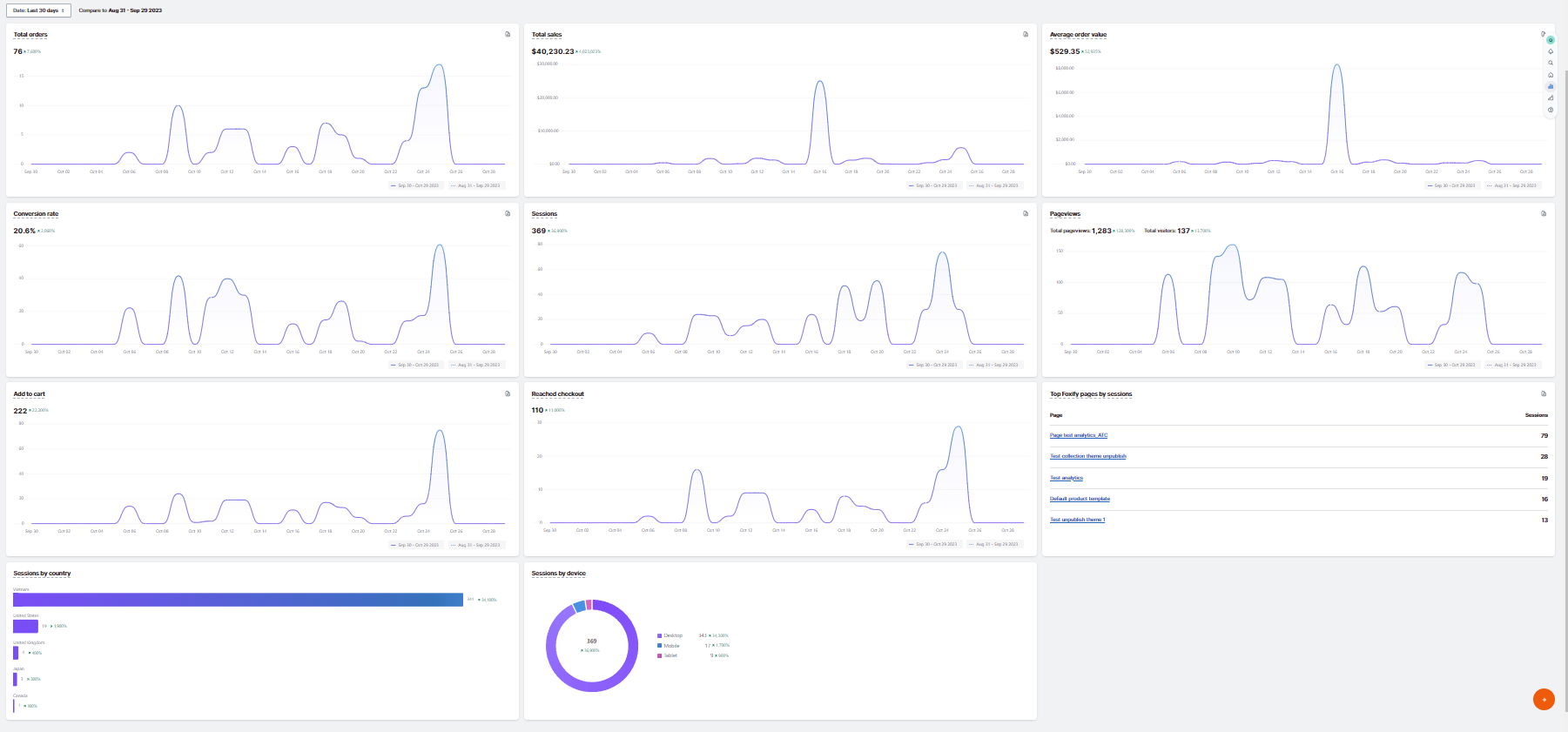
Task: Open help question-mark icon in side toolbar
Action: pyautogui.click(x=1551, y=110)
